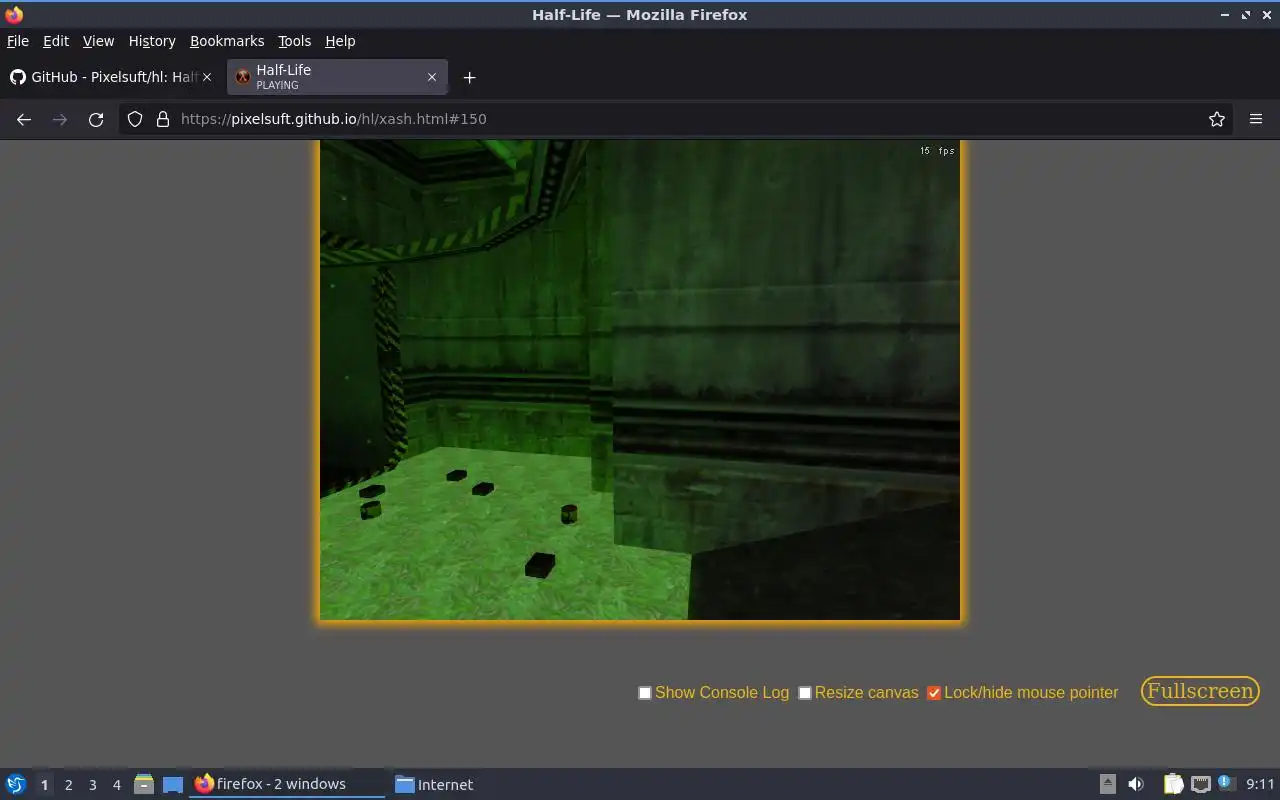Open the Internet taskbar window
The height and width of the screenshot is (800, 1280).
click(434, 784)
